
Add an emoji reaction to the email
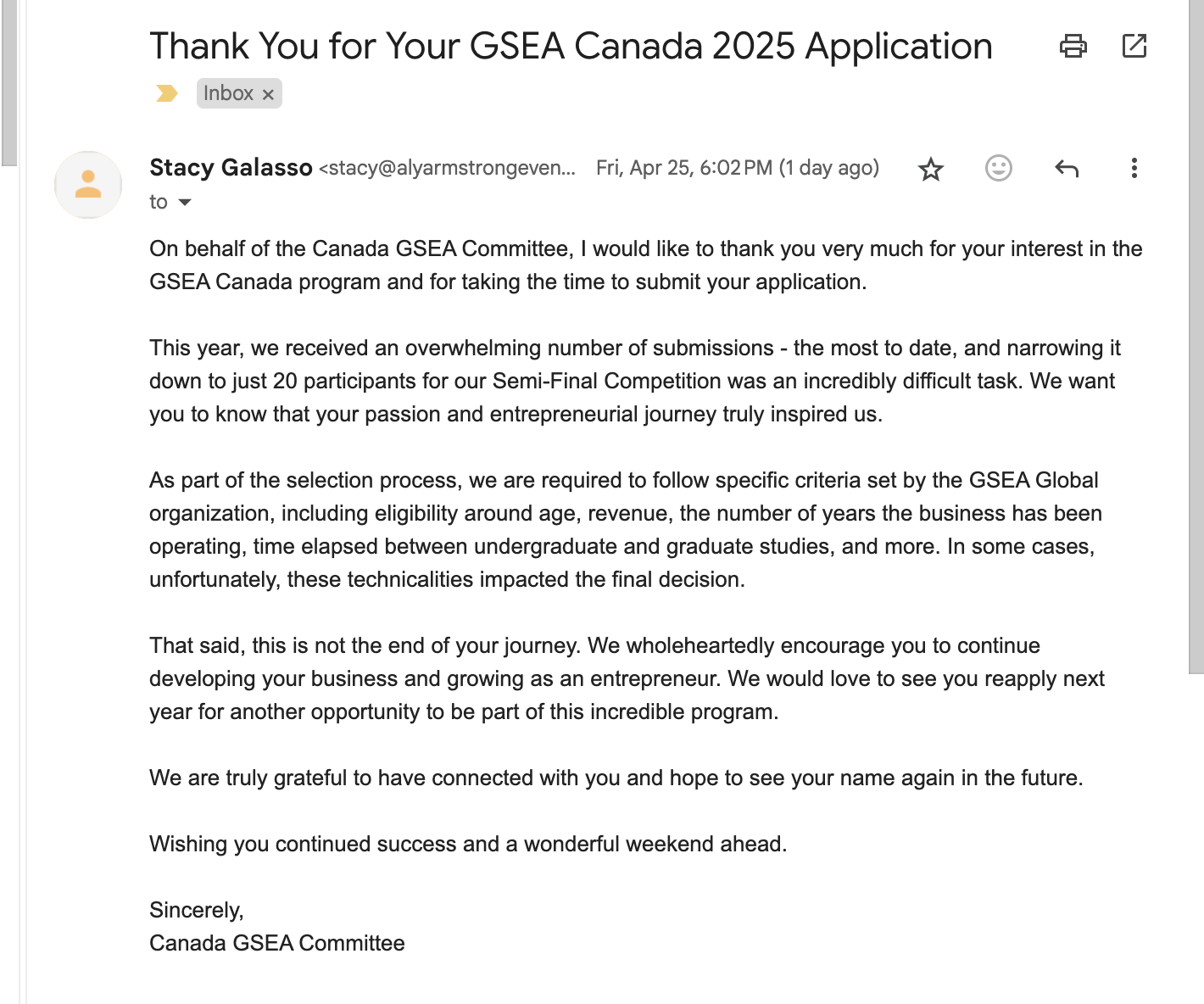998,168
